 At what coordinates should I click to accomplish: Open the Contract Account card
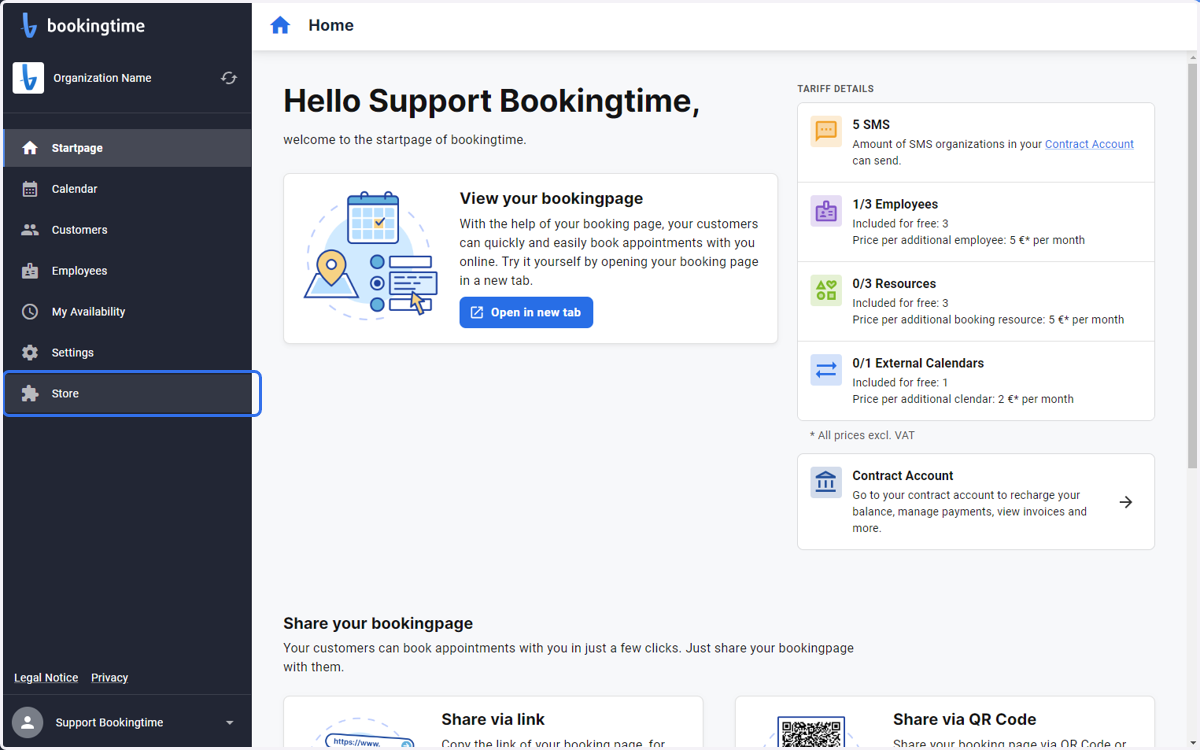[976, 502]
